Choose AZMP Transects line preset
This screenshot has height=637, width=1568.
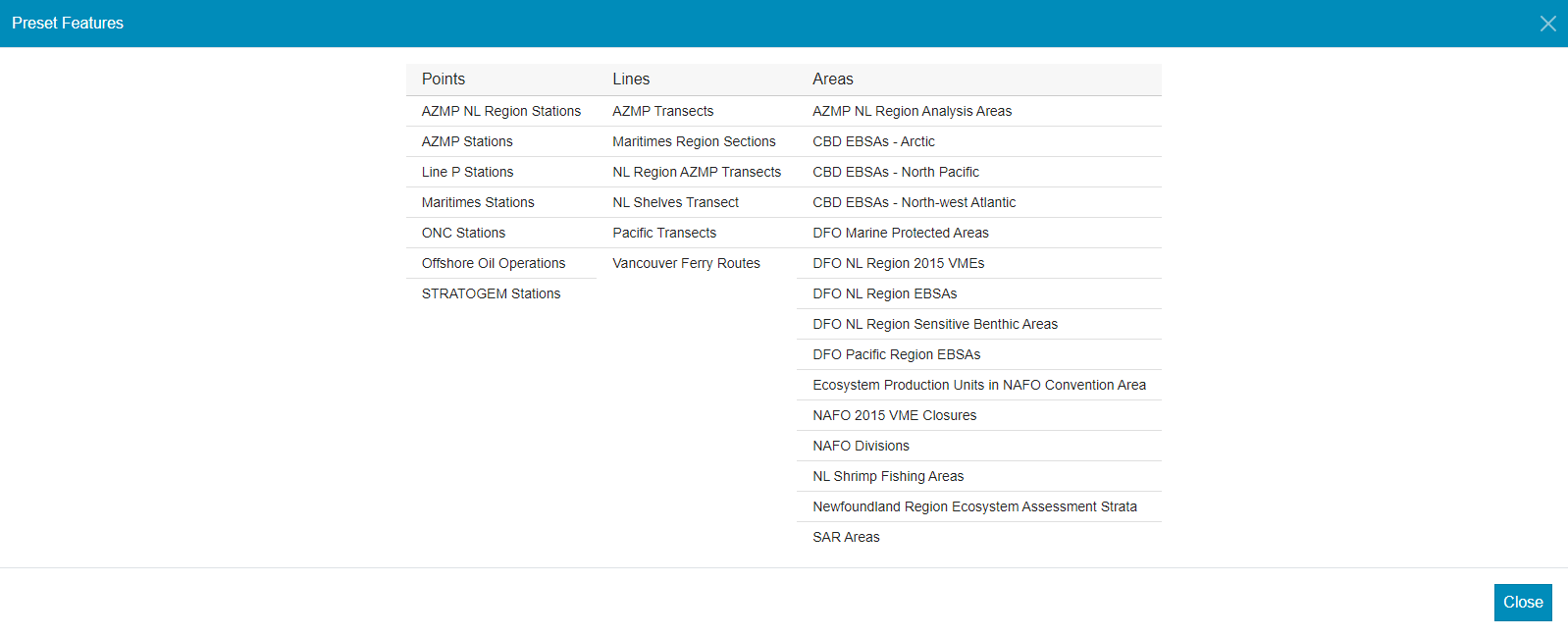coord(697,111)
